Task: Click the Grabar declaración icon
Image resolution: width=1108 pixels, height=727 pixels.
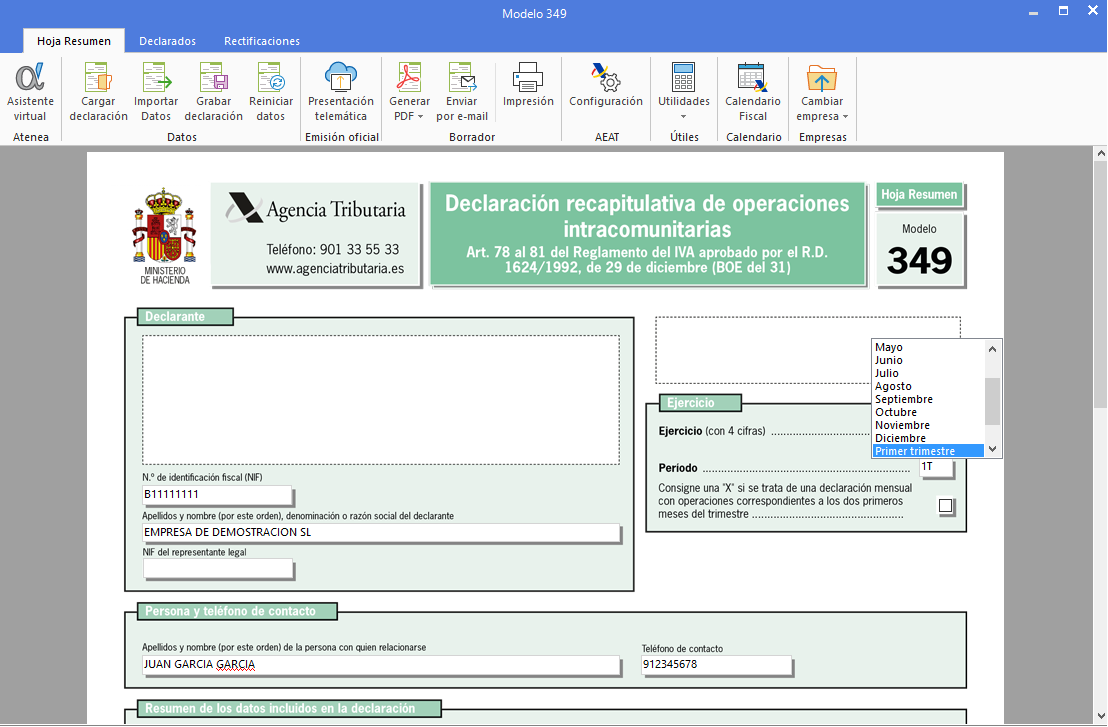Action: pyautogui.click(x=213, y=77)
